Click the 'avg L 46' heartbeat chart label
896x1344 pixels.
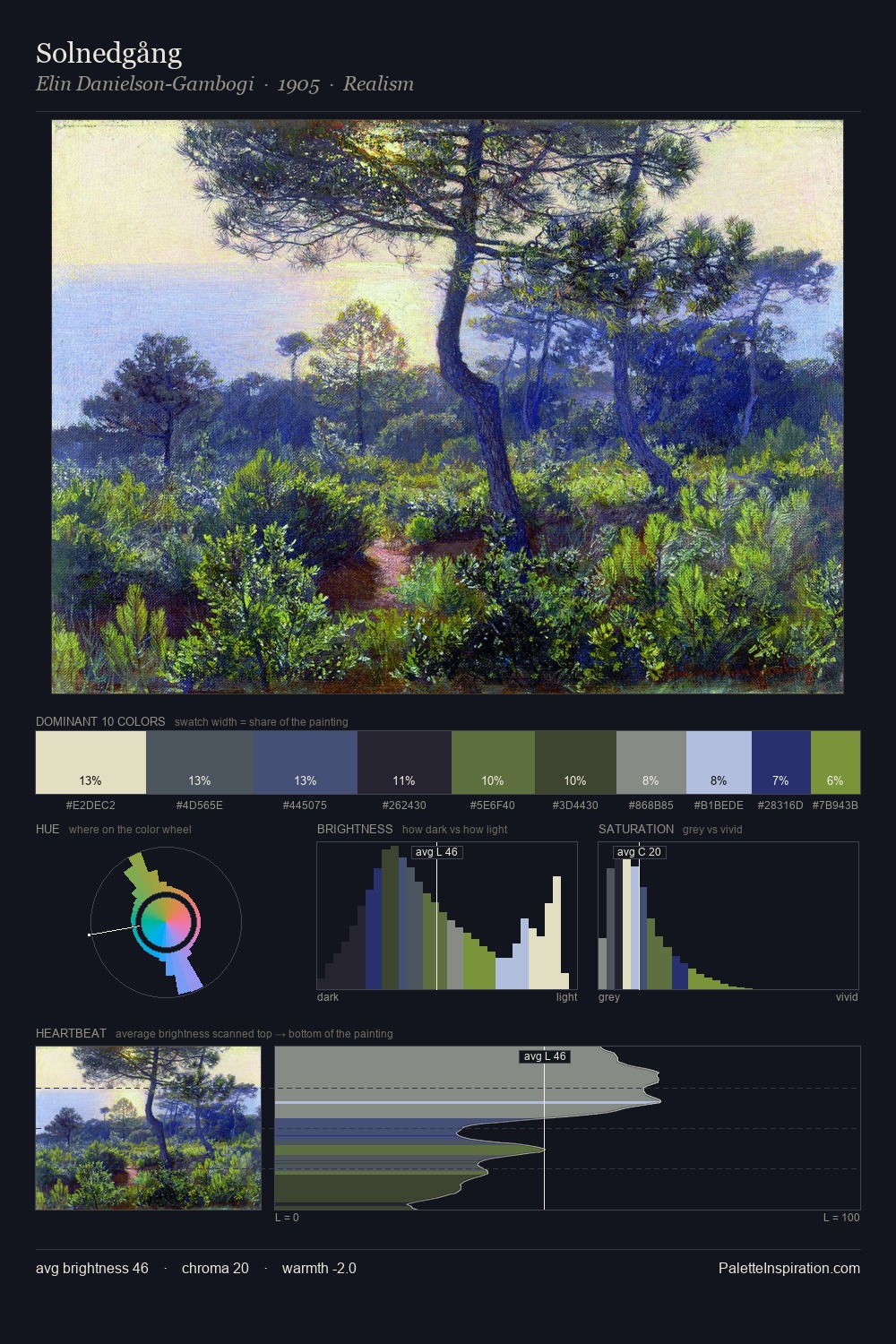545,1056
